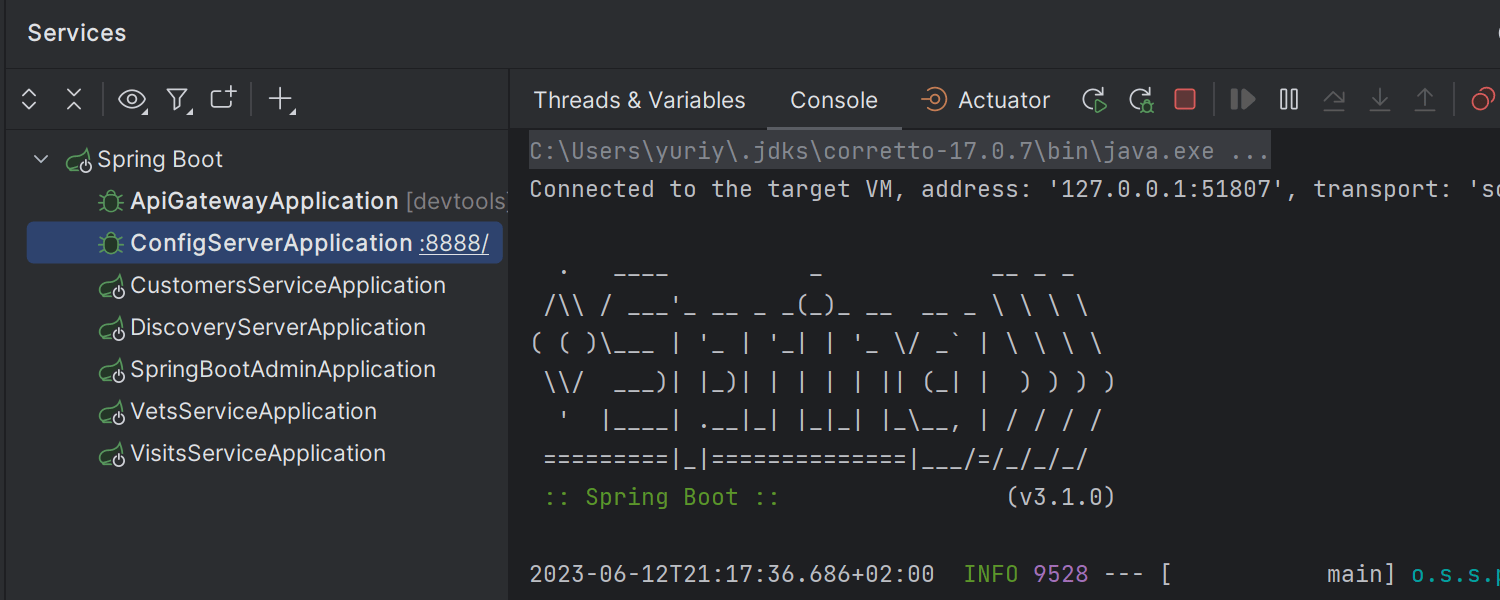Image resolution: width=1500 pixels, height=600 pixels.
Task: Select CustomersServiceApplication run configuration
Action: [288, 285]
